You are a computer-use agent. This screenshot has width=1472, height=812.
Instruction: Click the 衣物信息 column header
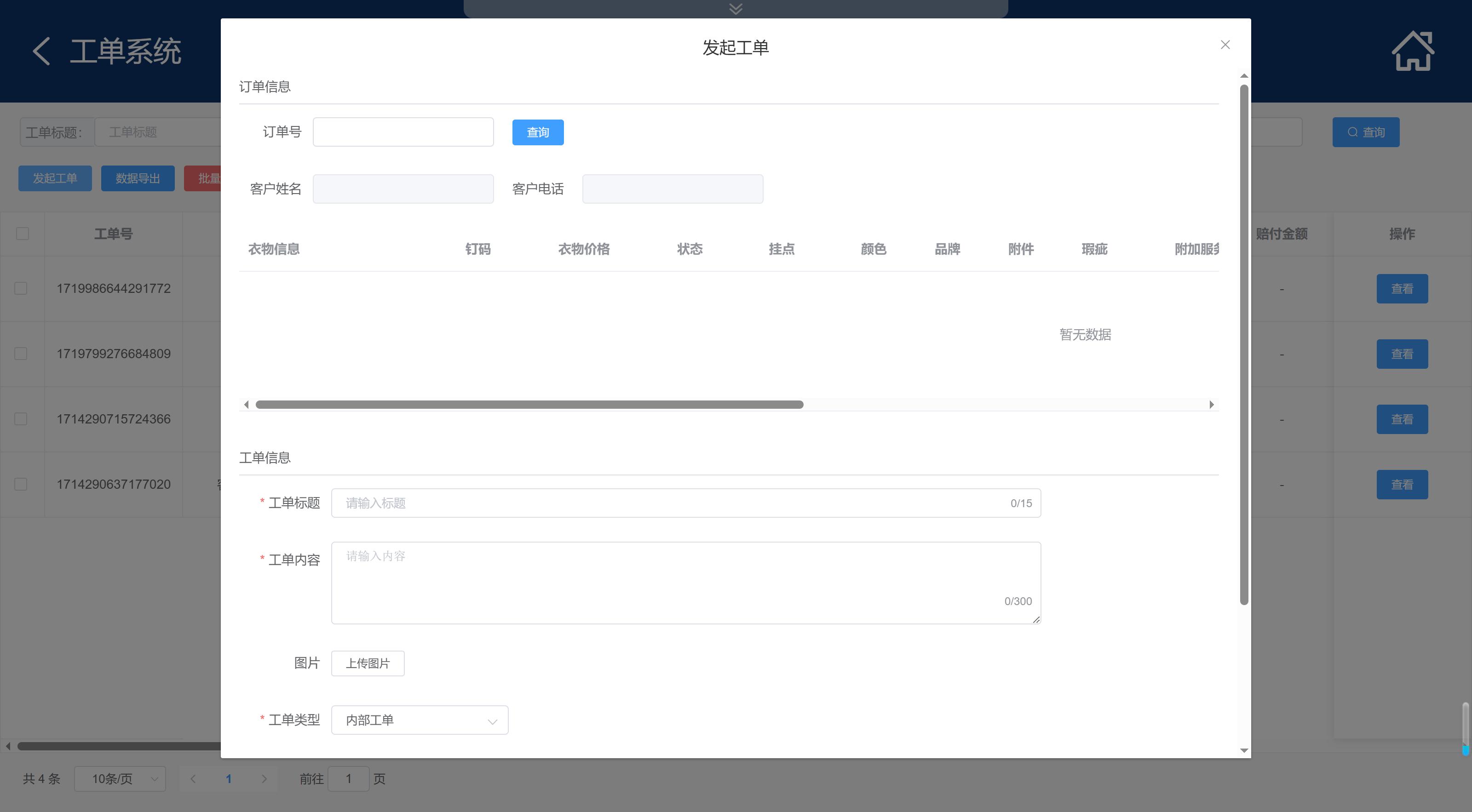274,249
